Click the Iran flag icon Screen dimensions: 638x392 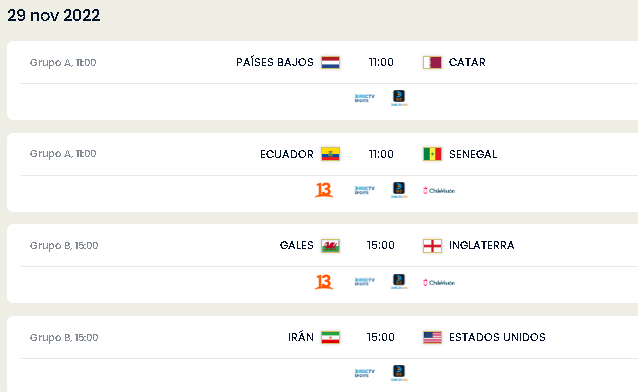point(330,337)
